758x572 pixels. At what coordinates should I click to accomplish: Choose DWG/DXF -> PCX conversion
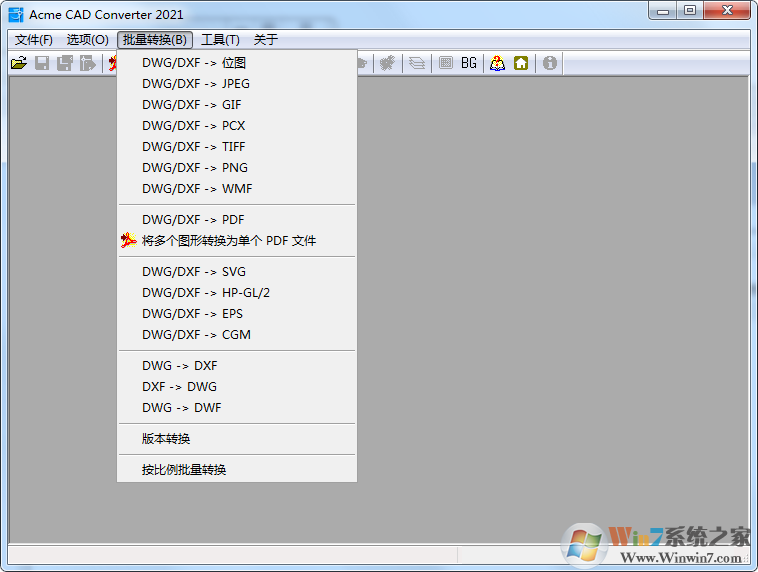point(237,126)
